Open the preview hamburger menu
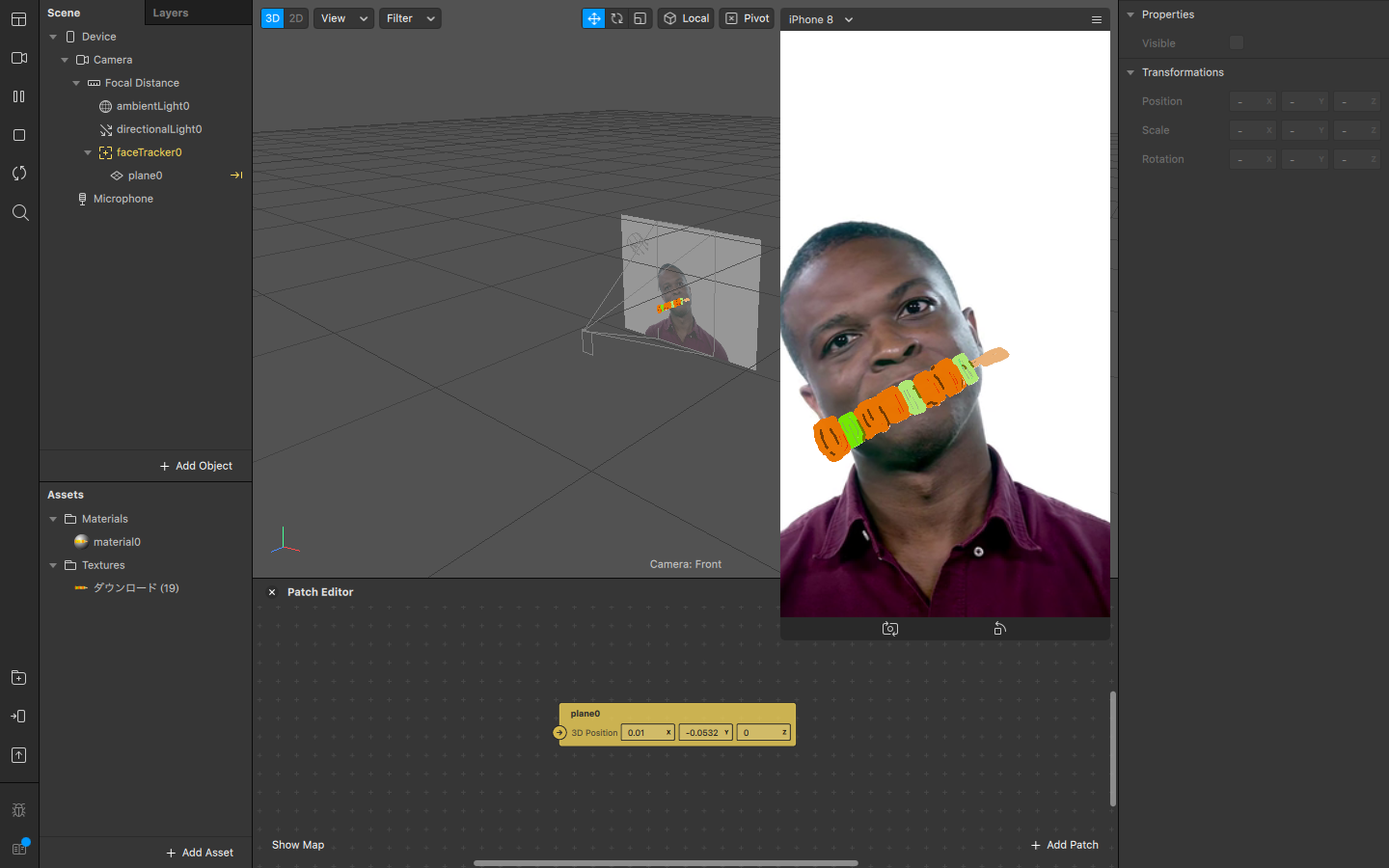1389x868 pixels. pyautogui.click(x=1096, y=19)
